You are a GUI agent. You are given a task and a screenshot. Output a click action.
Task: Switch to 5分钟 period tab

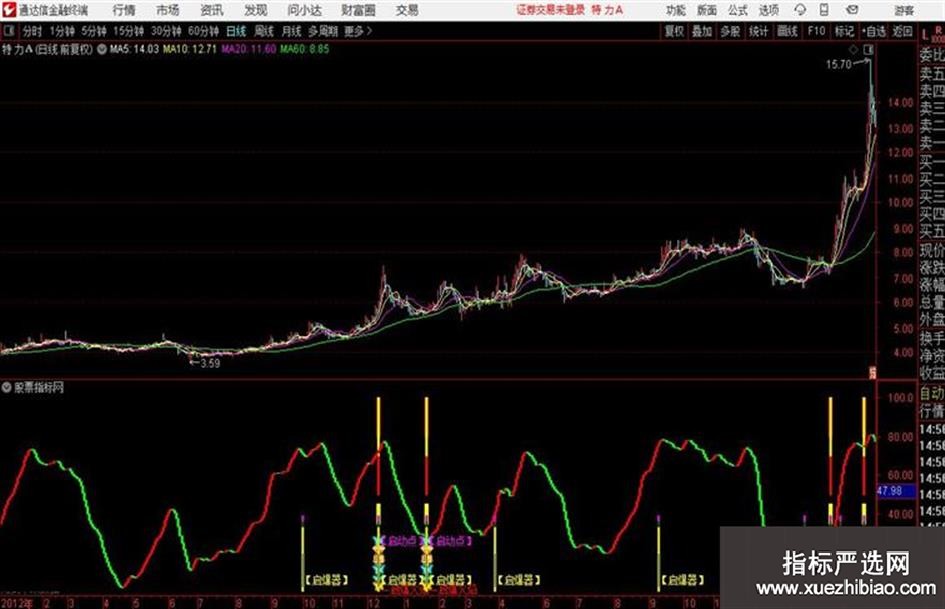point(93,31)
